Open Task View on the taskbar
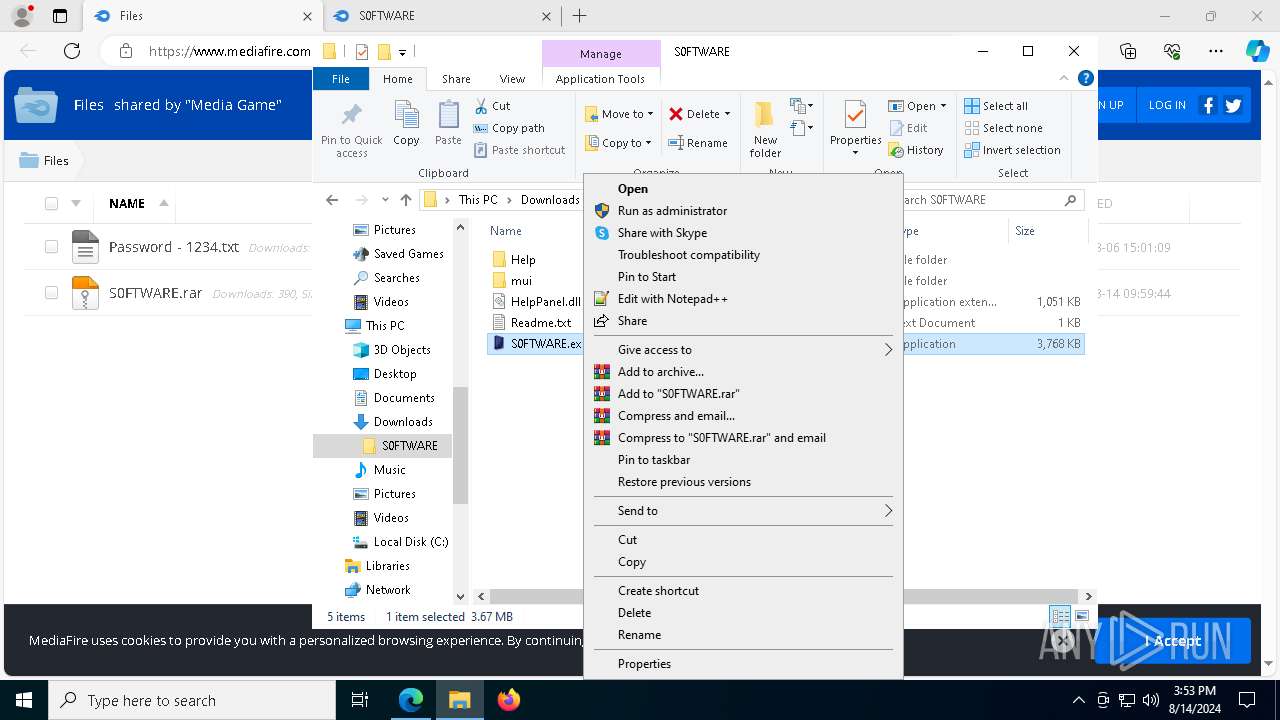 point(361,700)
